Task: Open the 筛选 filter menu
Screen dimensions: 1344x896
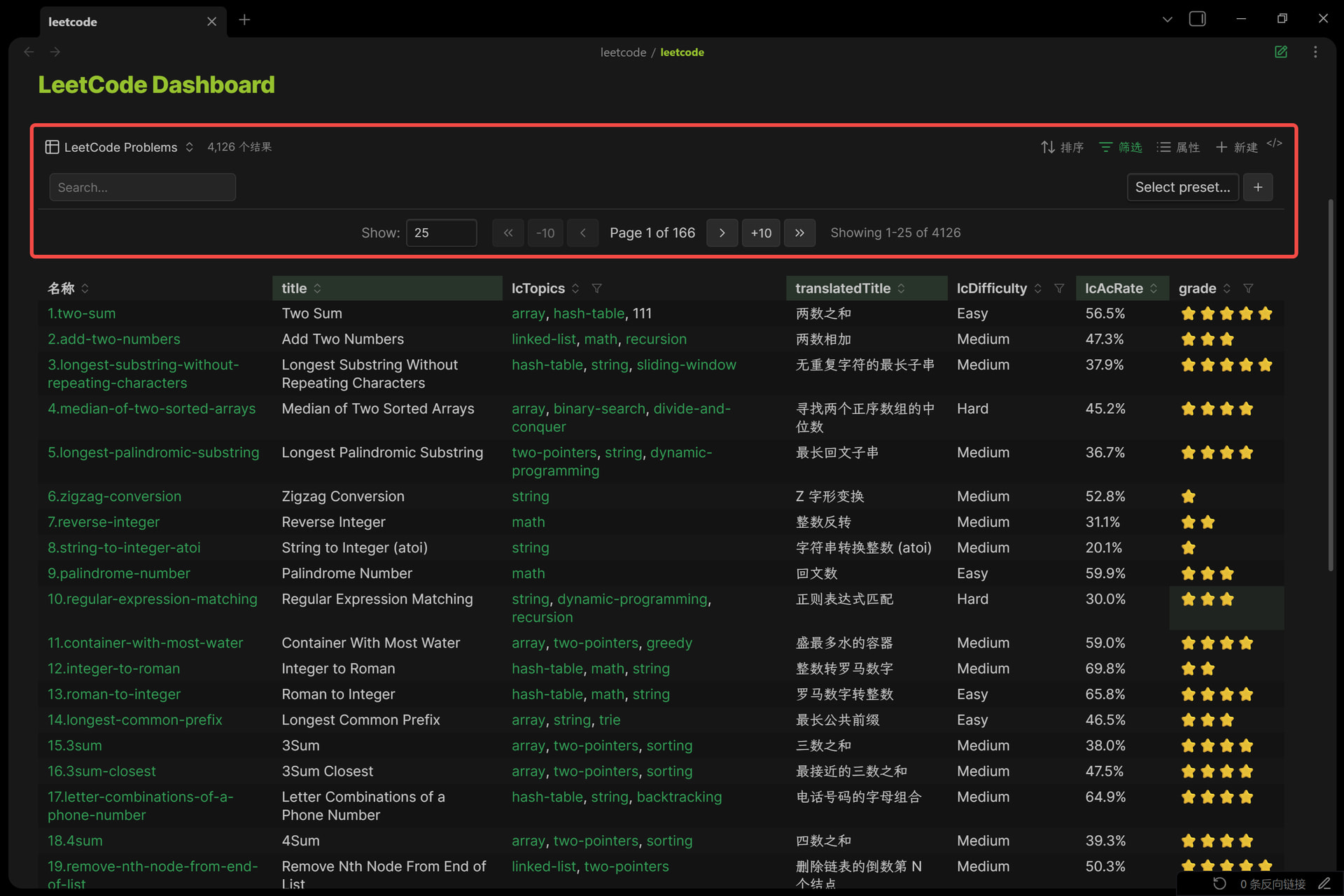Action: tap(1120, 147)
